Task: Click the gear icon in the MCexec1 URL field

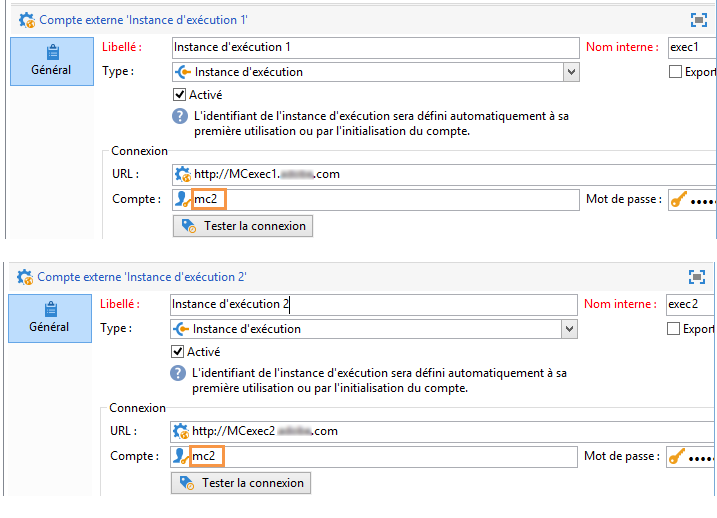Action: [183, 174]
